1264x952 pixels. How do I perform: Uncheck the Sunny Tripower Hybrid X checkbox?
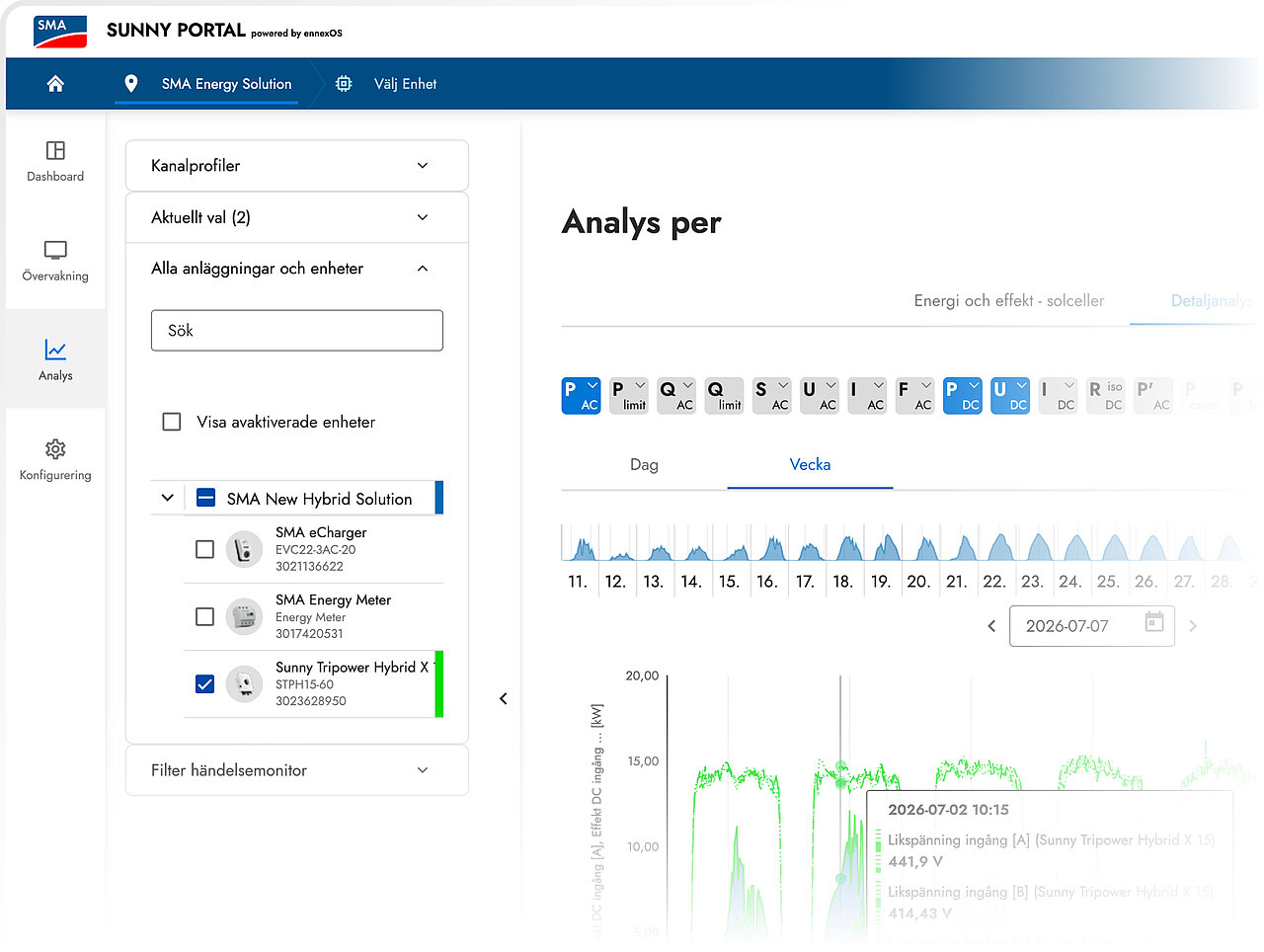pyautogui.click(x=204, y=683)
